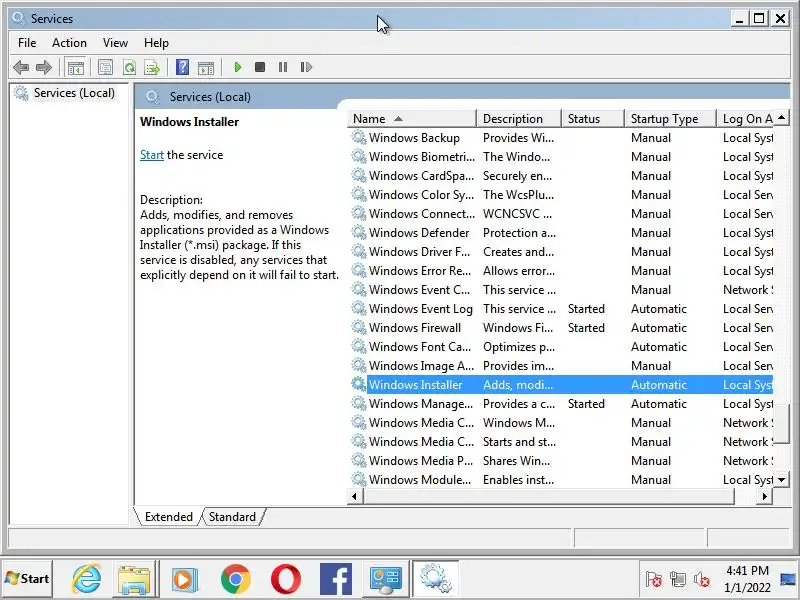The height and width of the screenshot is (600, 800).
Task: Select the Windows Error Re... service row
Action: (562, 270)
